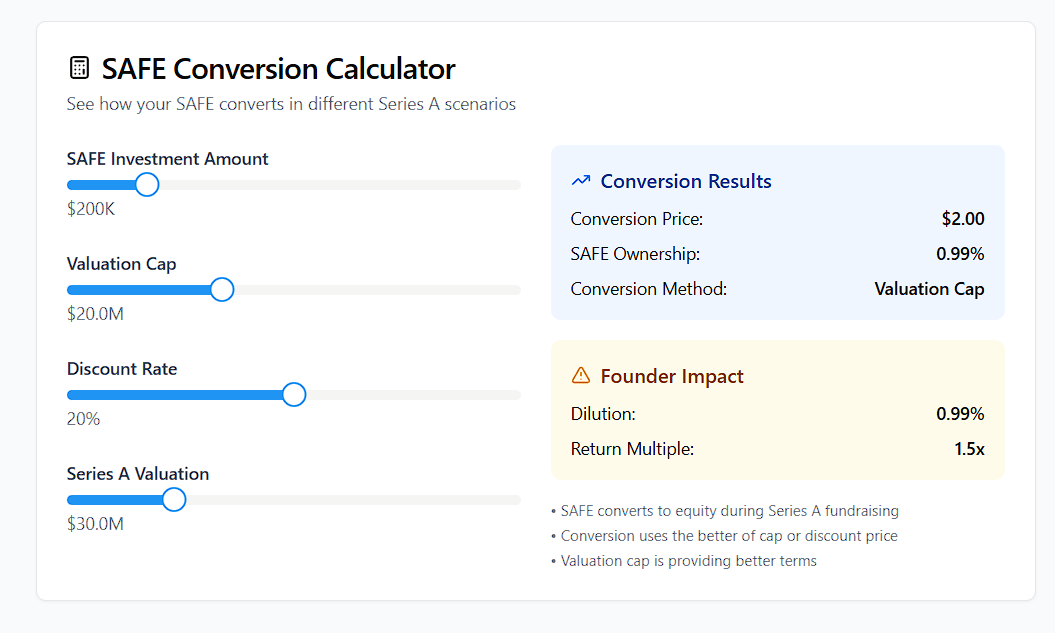This screenshot has height=633, width=1055.
Task: Click the 1.5x Return Multiple value
Action: (969, 449)
